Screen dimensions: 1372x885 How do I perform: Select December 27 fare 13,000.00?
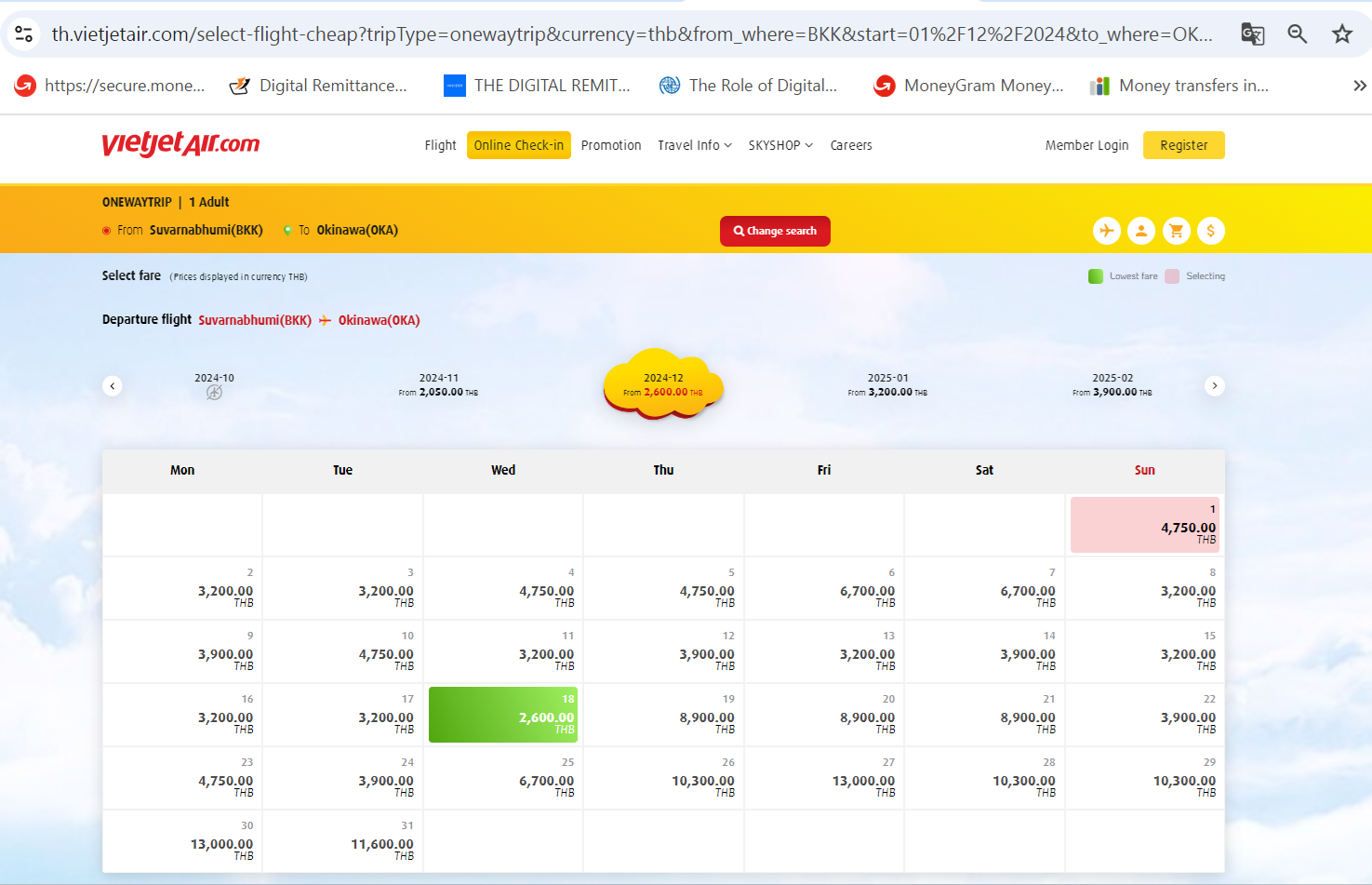(x=824, y=778)
